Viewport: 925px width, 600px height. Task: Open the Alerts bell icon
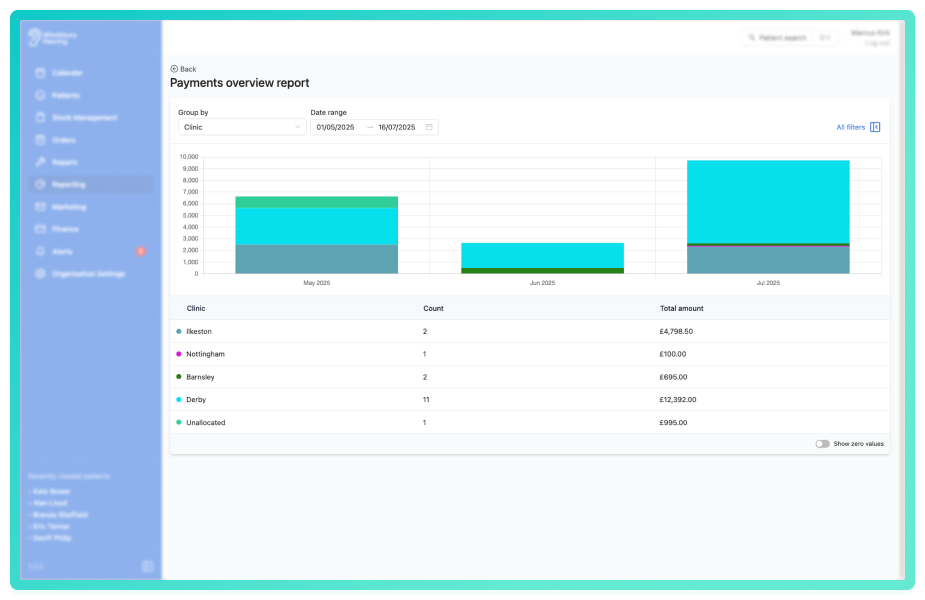tap(40, 251)
